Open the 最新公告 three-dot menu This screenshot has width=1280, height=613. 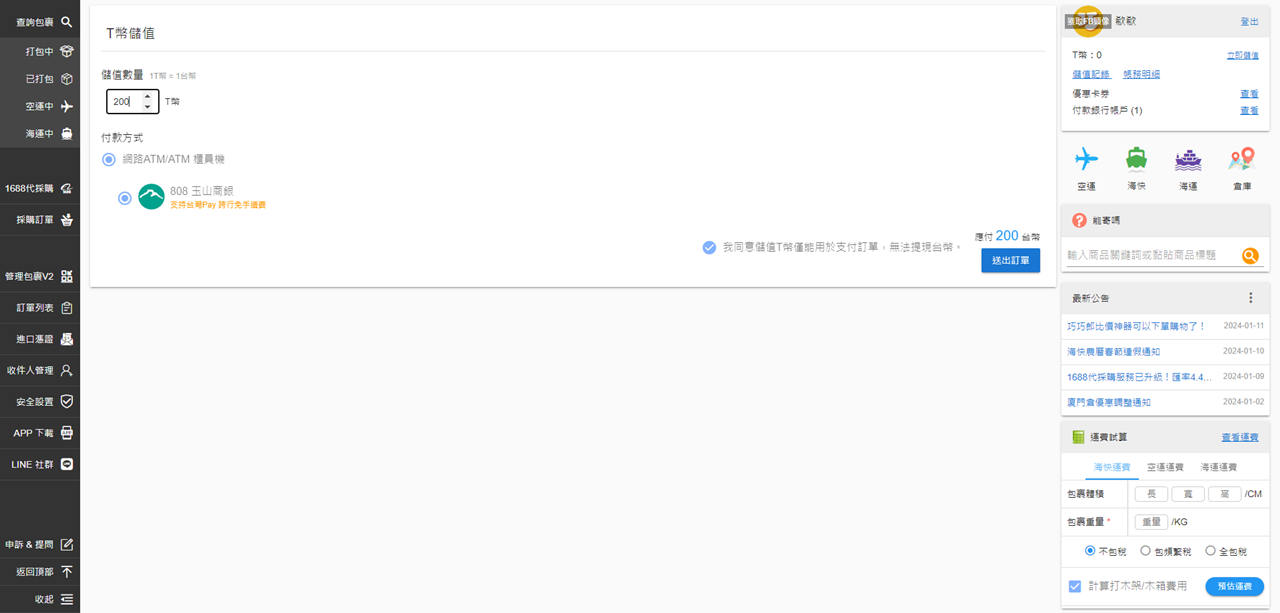(x=1250, y=298)
